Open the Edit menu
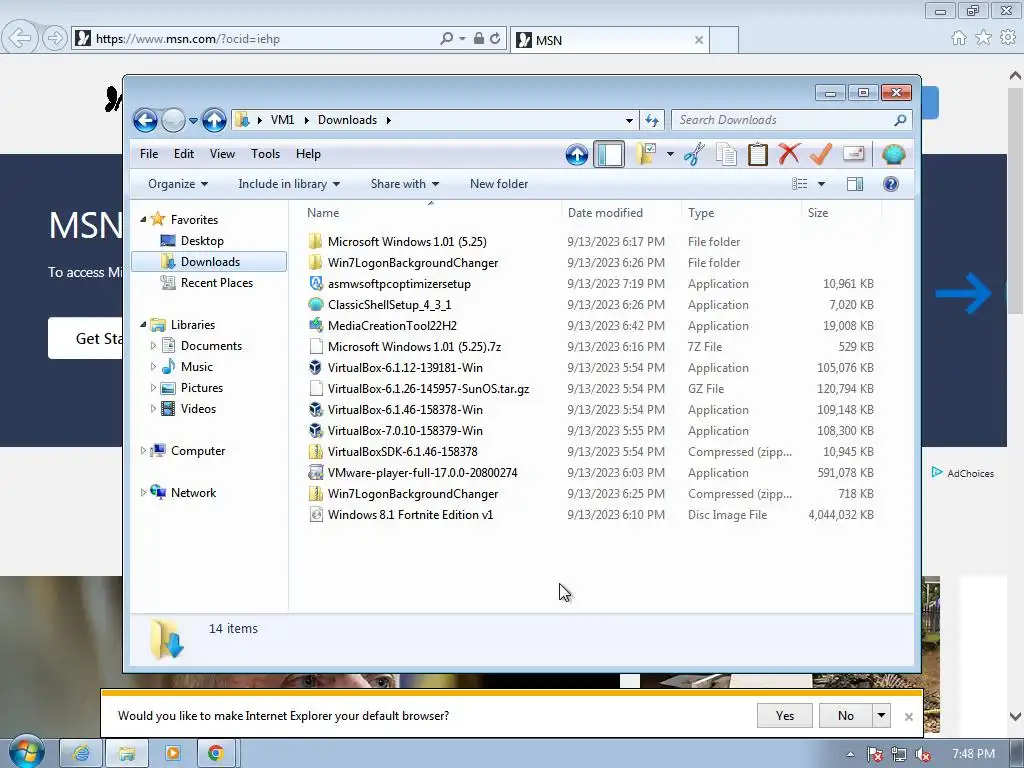This screenshot has height=768, width=1024. (184, 154)
